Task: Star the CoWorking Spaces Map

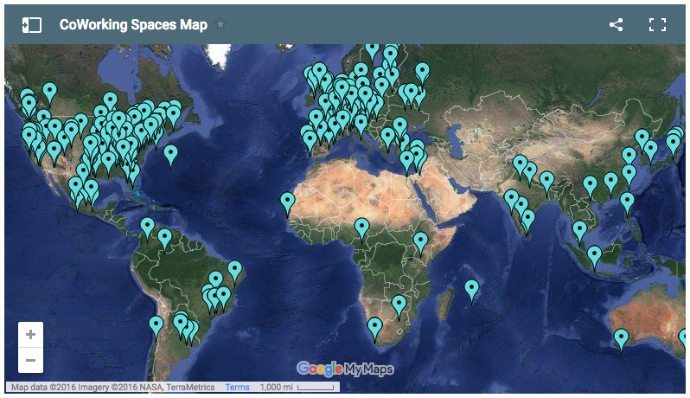Action: pyautogui.click(x=220, y=25)
